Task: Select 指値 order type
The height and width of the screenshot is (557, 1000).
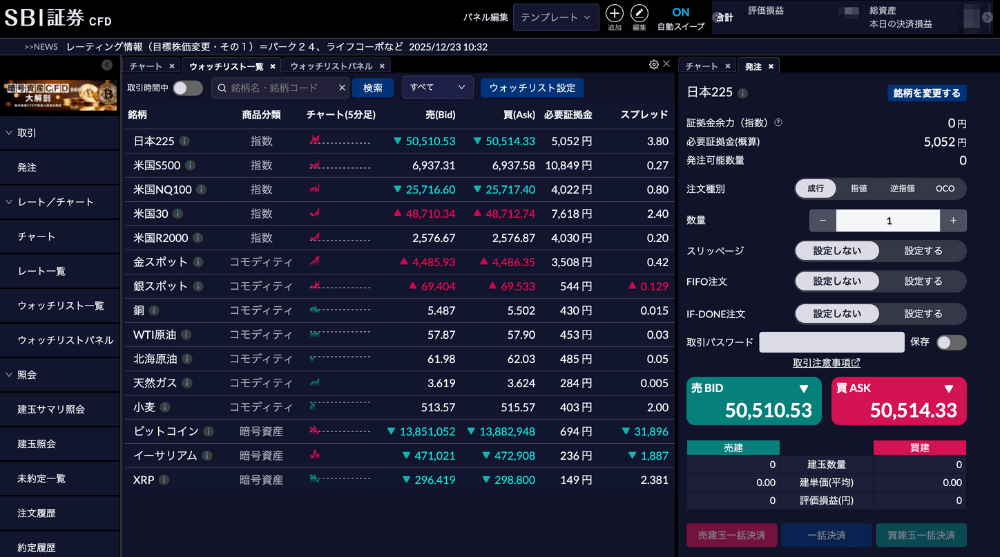Action: 858,189
